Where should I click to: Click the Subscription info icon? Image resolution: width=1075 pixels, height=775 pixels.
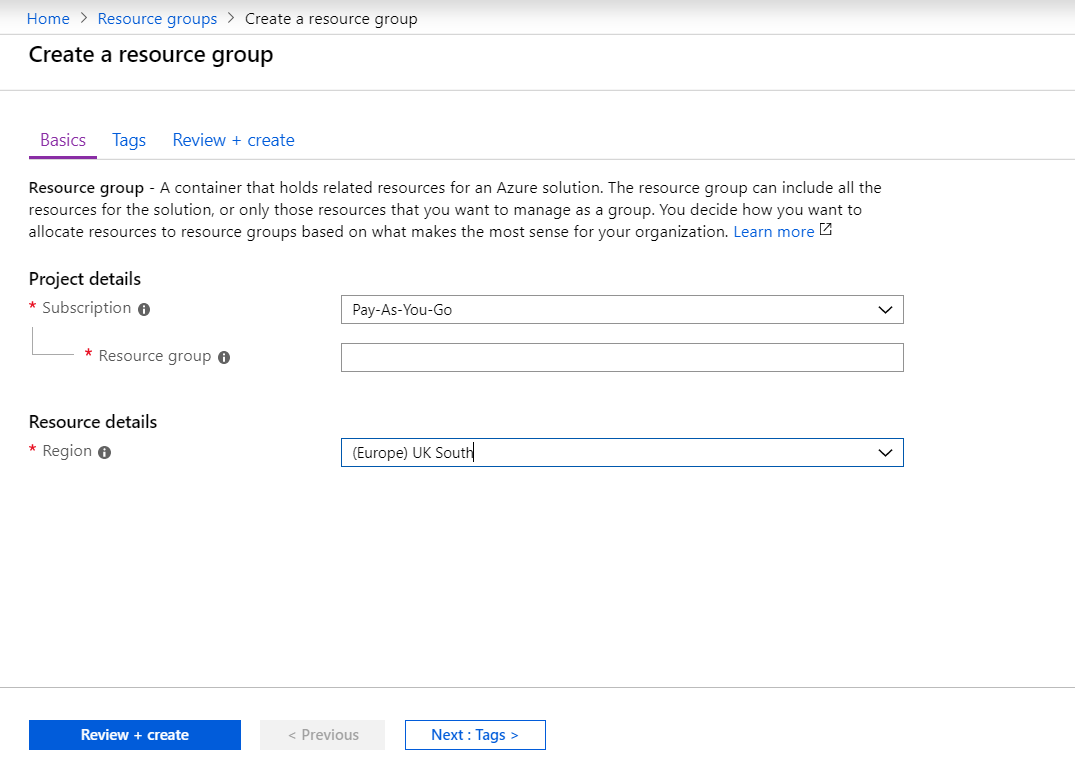[x=144, y=310]
